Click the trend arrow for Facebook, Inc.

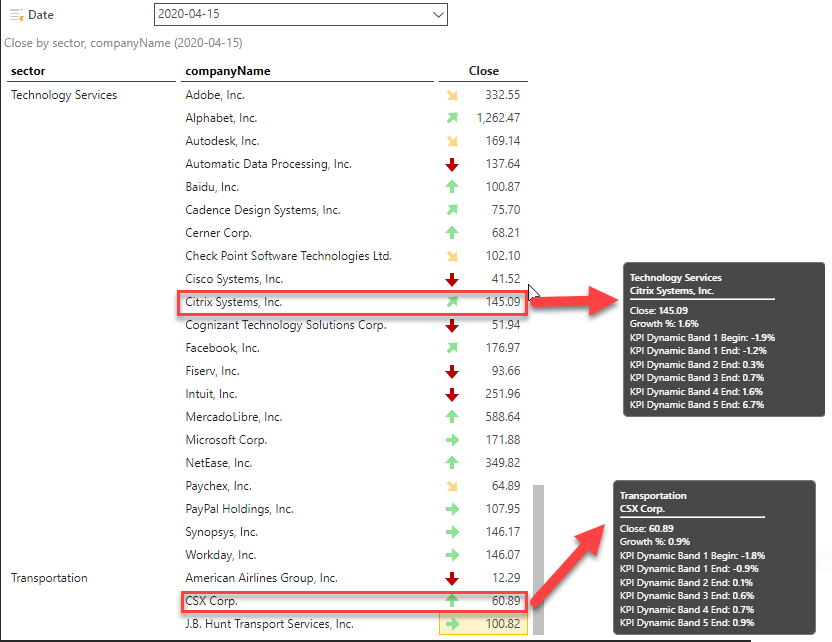(452, 348)
